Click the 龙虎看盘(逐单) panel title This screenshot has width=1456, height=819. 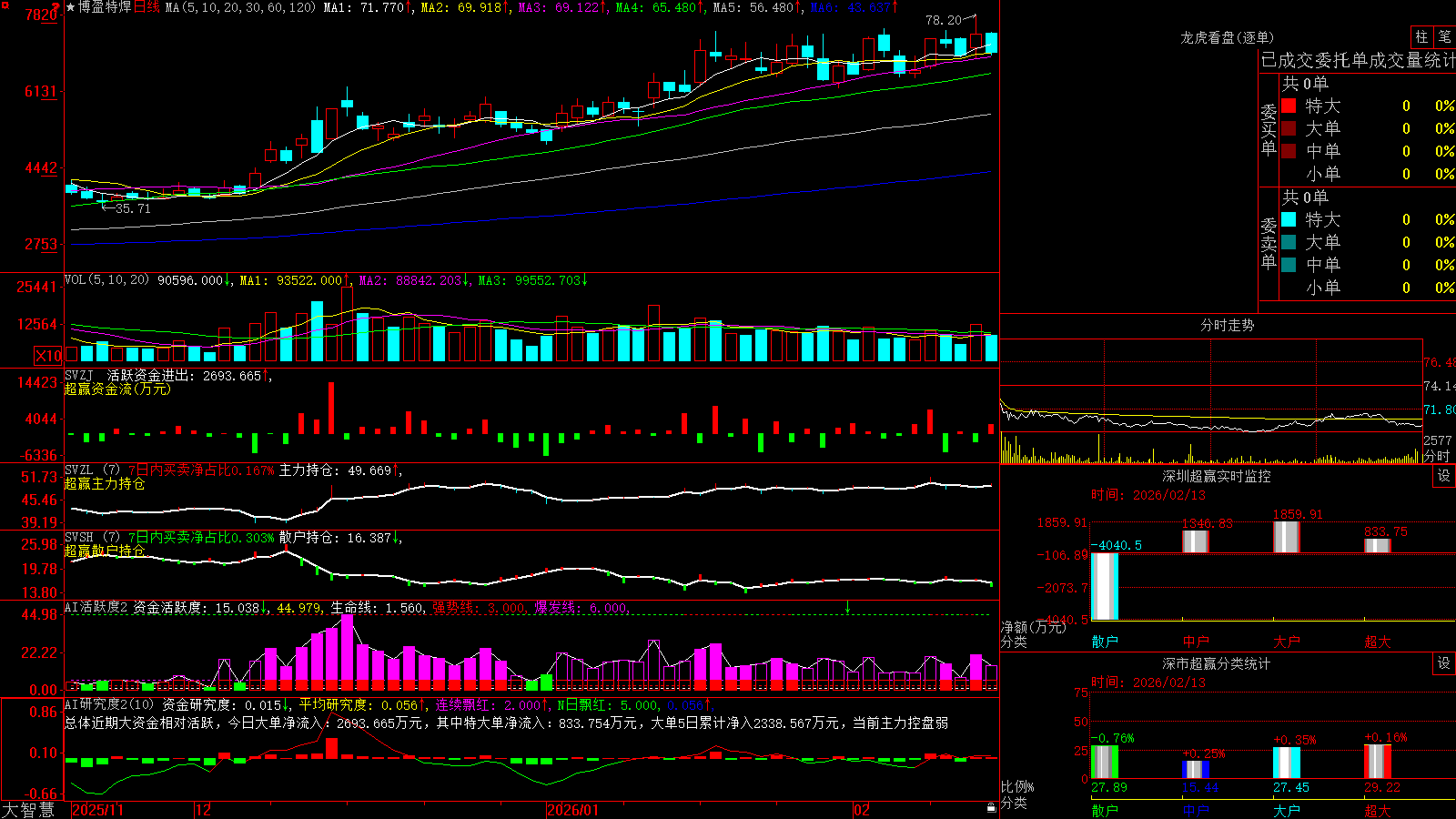[x=1228, y=37]
